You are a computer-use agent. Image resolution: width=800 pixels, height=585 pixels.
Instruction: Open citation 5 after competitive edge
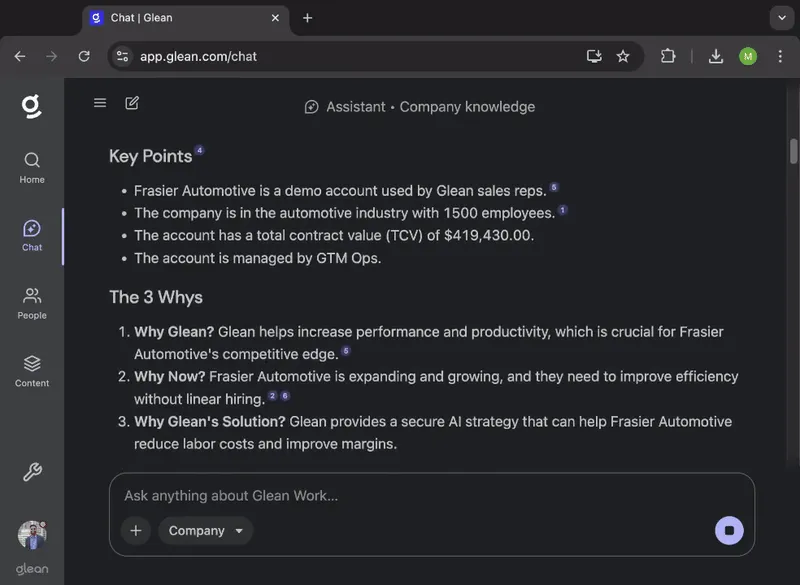click(x=346, y=351)
